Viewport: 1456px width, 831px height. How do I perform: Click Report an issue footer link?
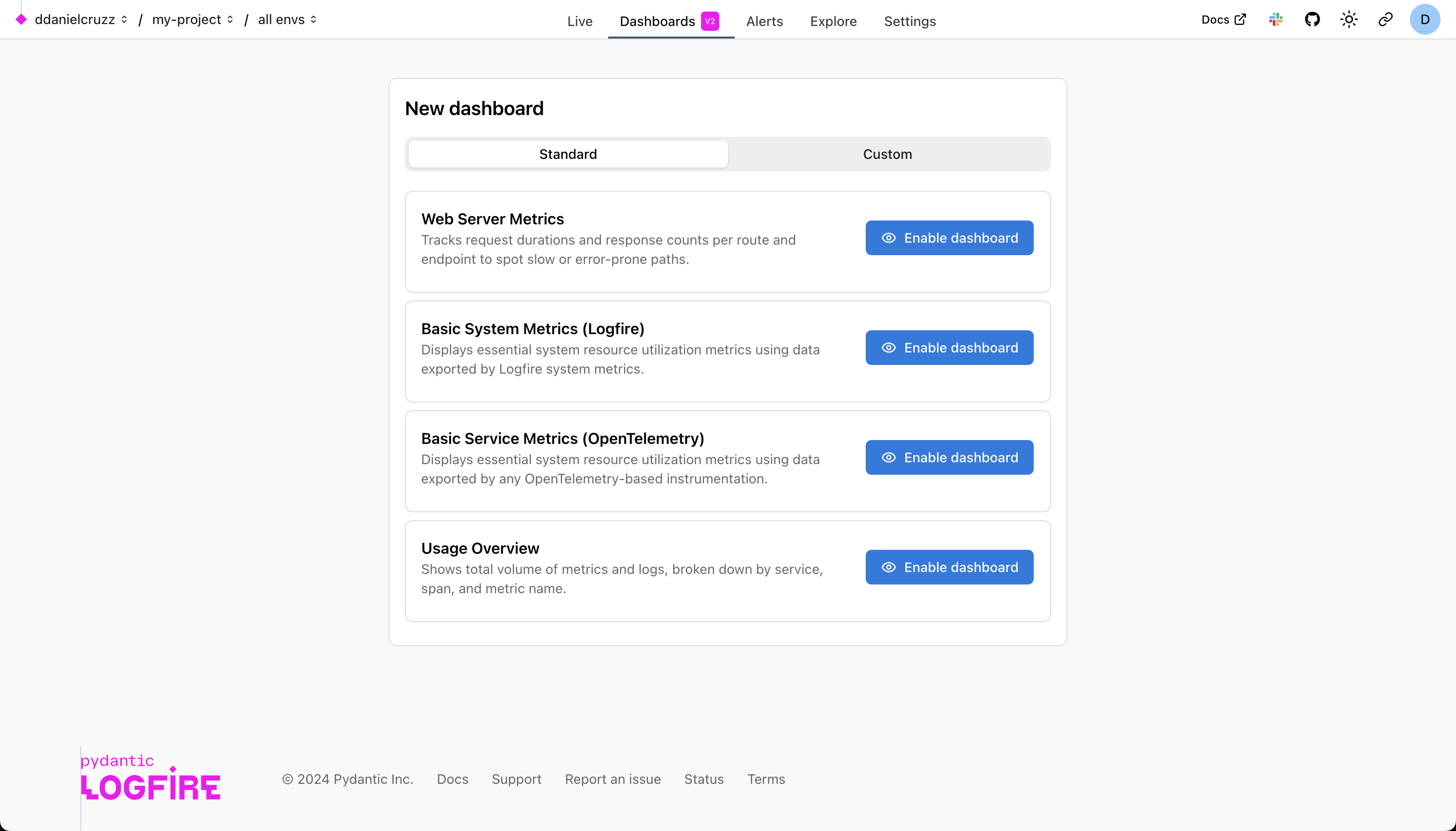tap(612, 779)
